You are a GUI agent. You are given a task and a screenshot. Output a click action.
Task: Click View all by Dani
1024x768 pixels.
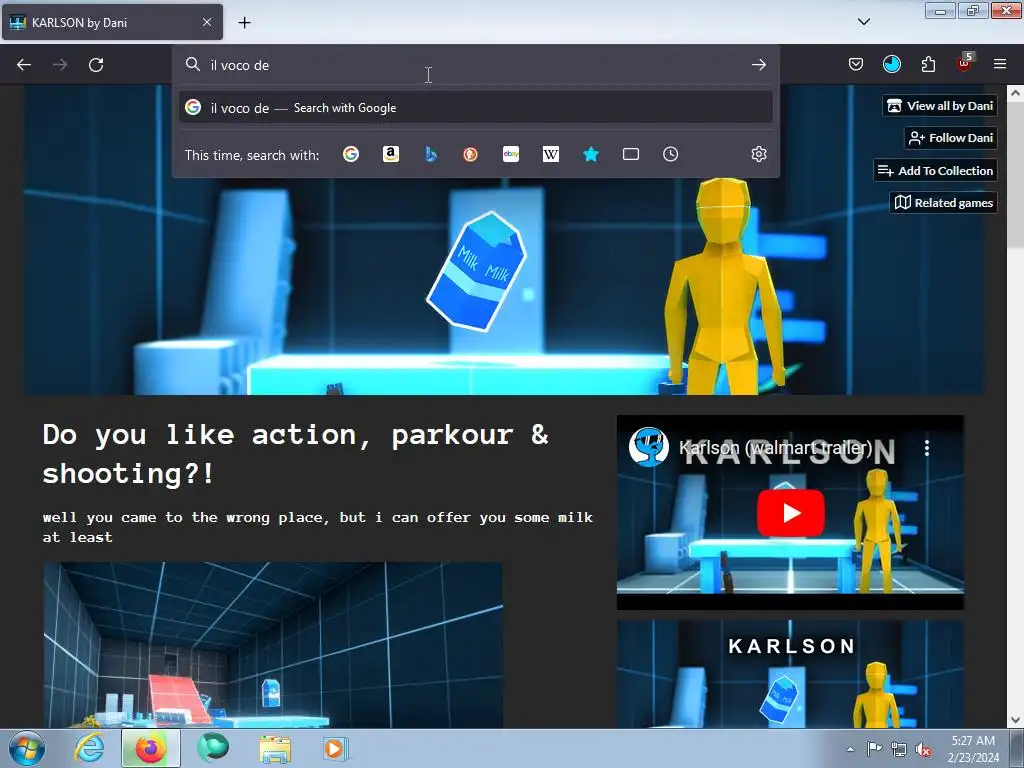coord(940,106)
